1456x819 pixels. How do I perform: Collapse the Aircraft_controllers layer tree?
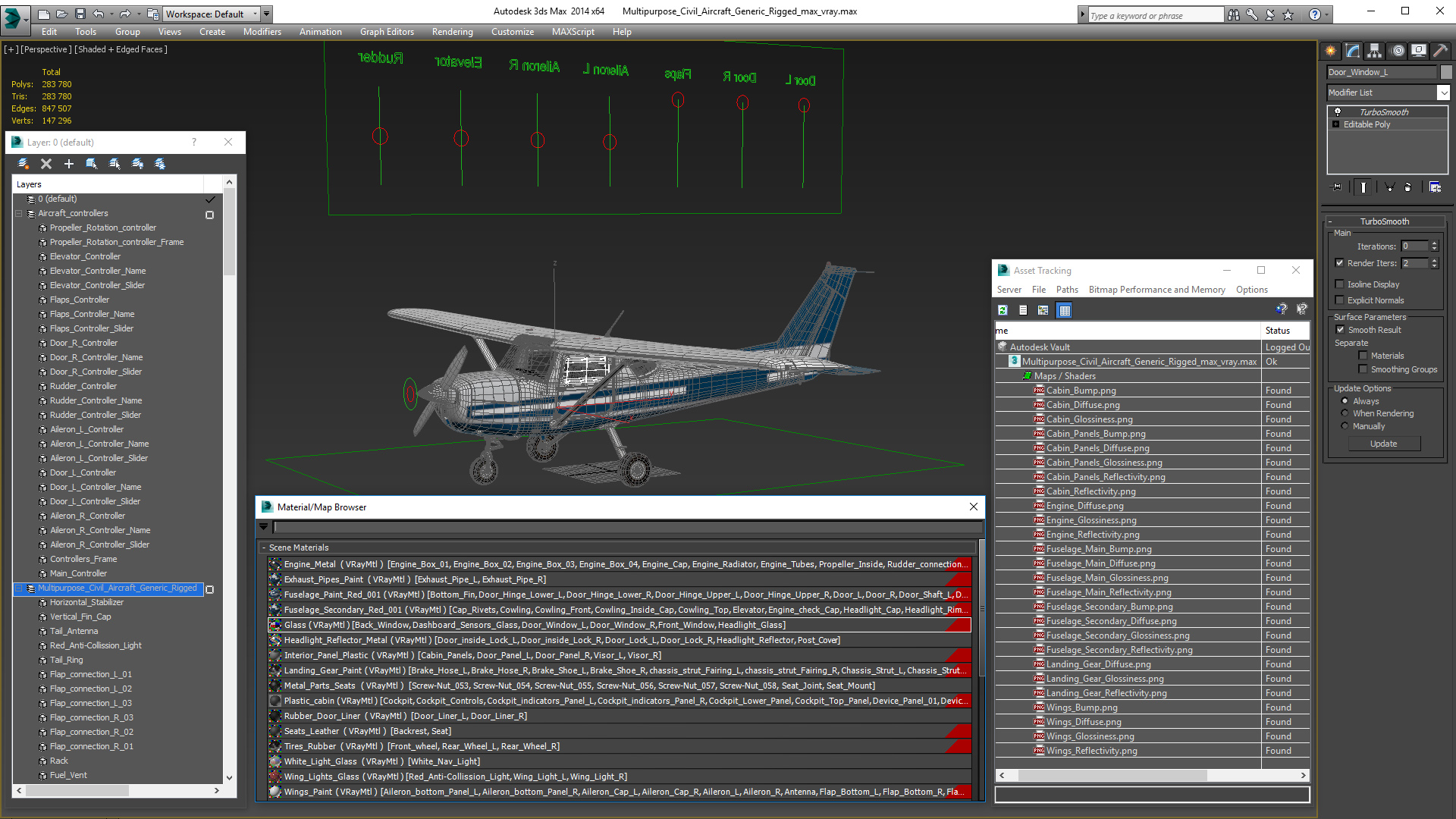pyautogui.click(x=19, y=213)
